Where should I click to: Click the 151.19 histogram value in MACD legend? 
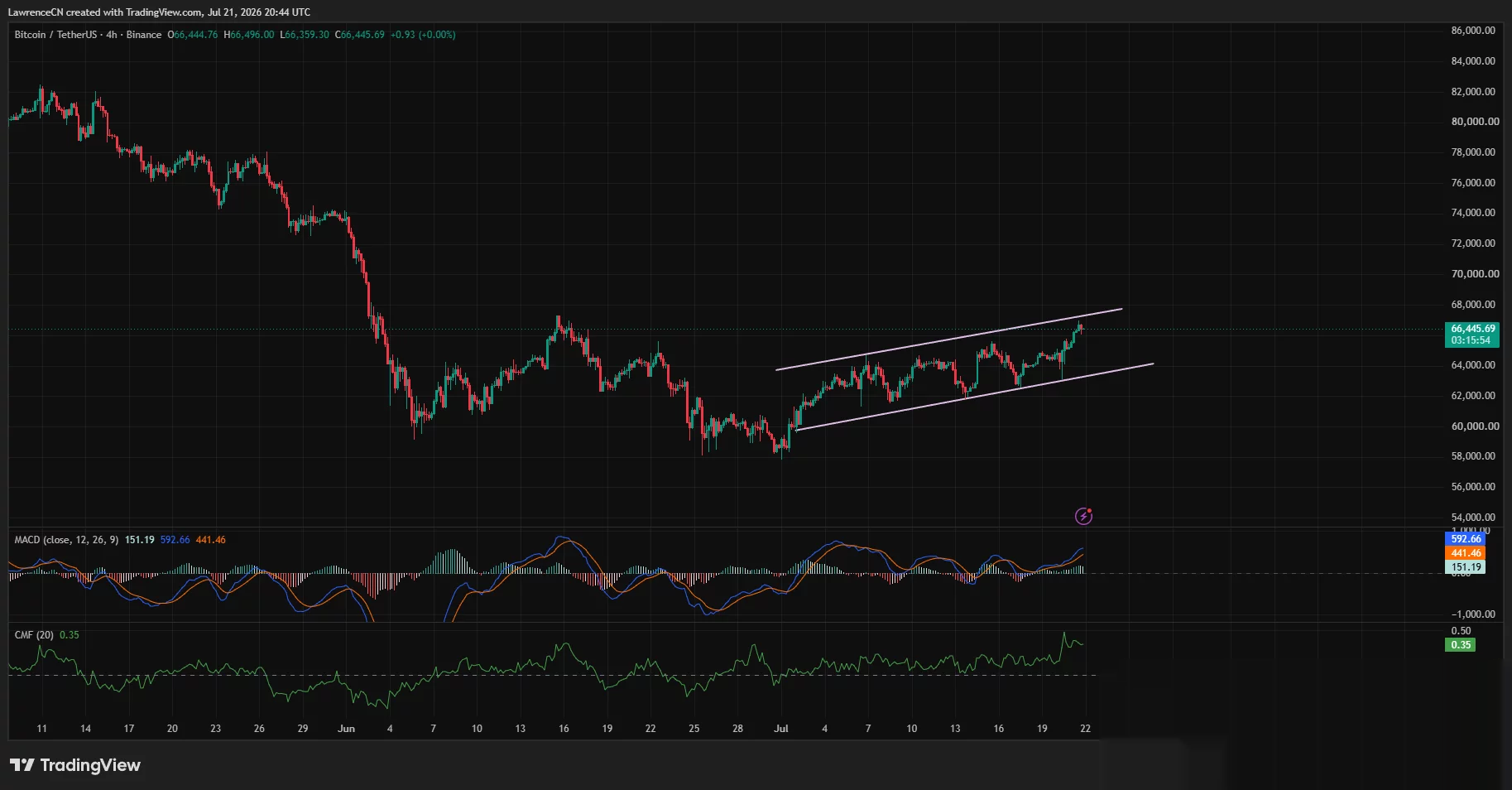140,540
